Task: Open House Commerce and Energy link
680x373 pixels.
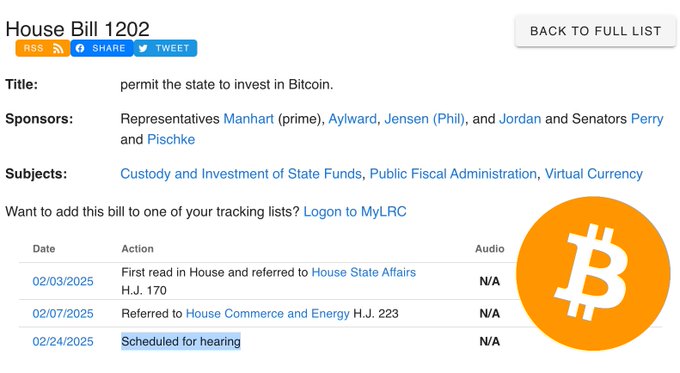Action: coord(267,314)
